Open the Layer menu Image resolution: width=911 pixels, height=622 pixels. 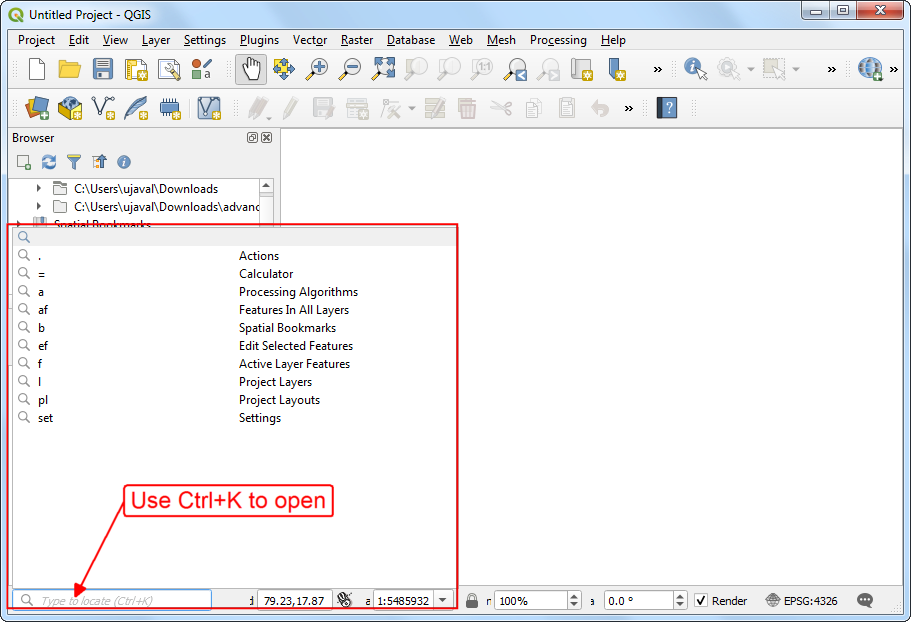[x=156, y=40]
